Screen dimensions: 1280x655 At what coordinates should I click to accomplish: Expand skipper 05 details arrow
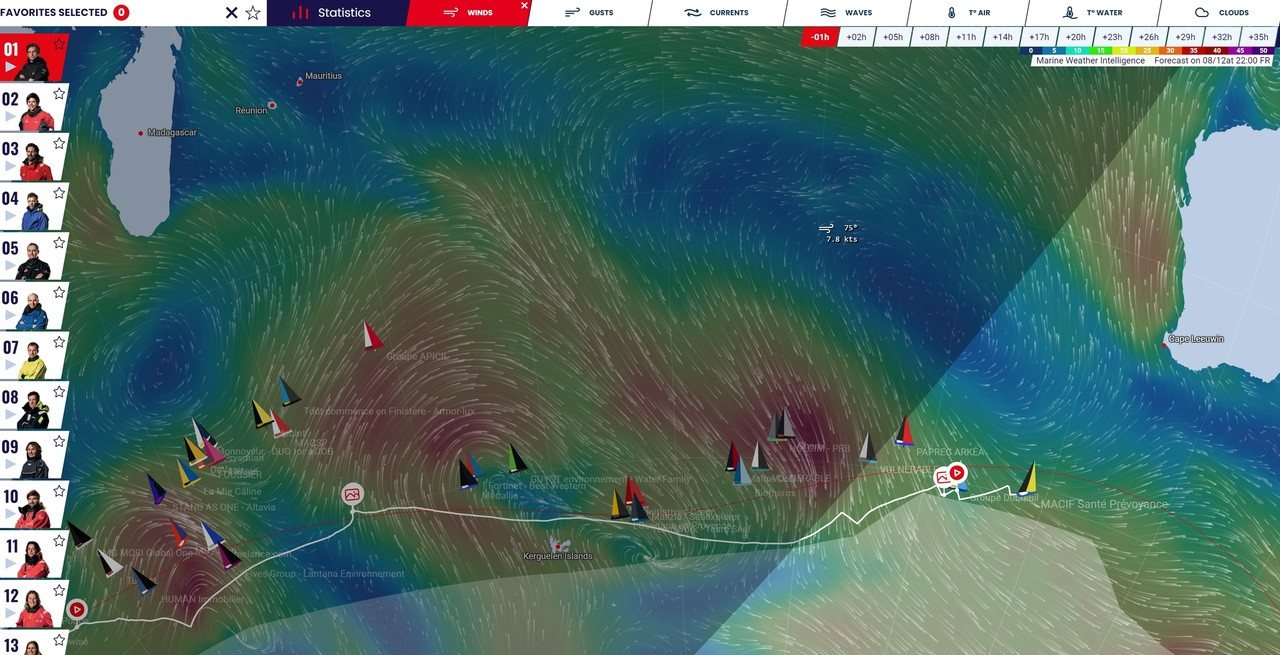pos(10,265)
